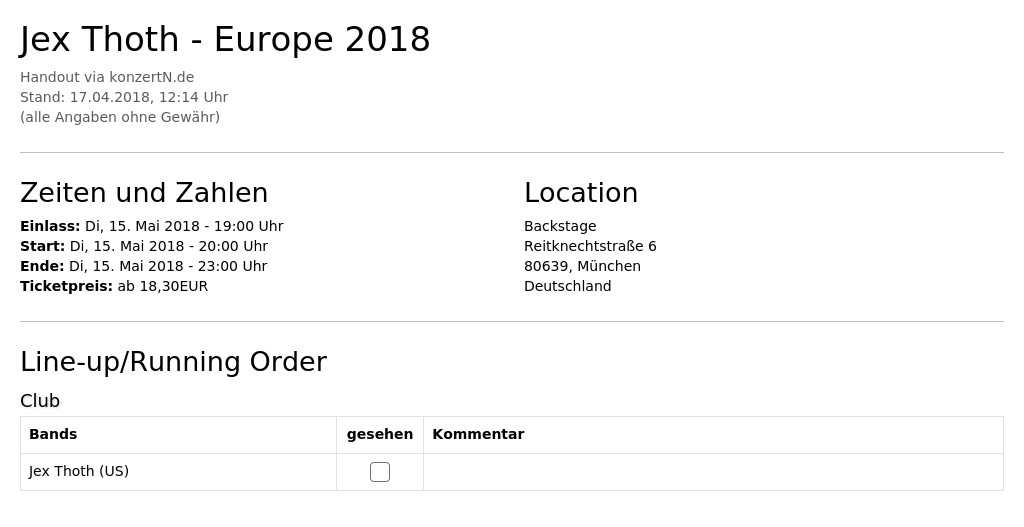This screenshot has height=527, width=1024.
Task: Click the Club stage label
Action: [40, 400]
